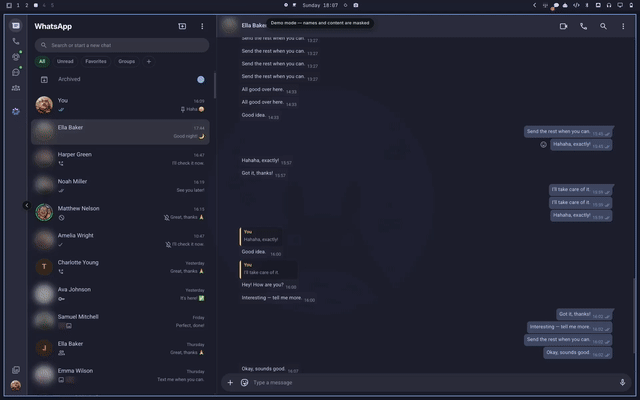
Task: Open the Calls section in left sidebar
Action: [16, 41]
